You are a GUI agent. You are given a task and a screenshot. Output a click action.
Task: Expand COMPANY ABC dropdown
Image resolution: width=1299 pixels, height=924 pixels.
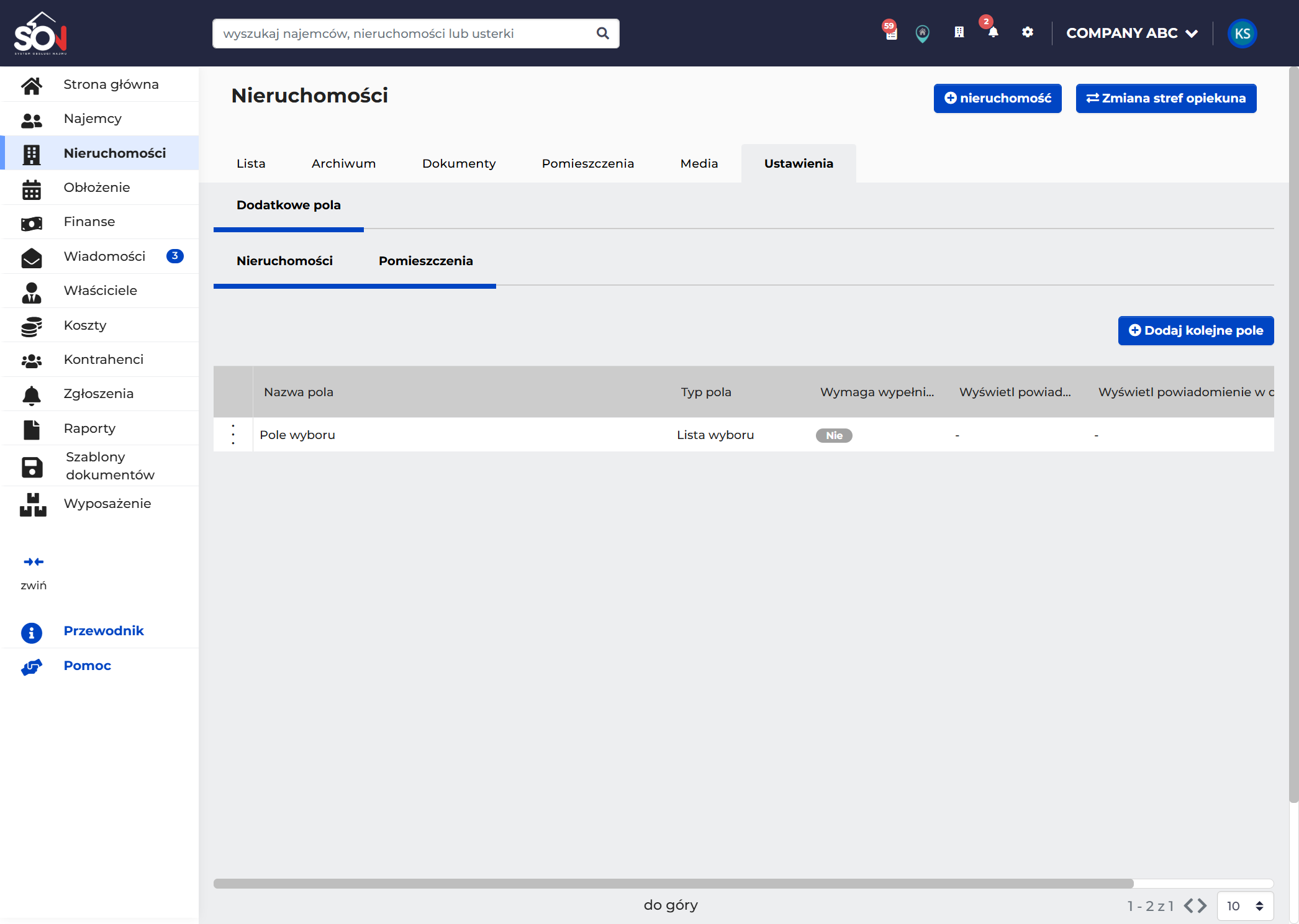click(x=1132, y=34)
